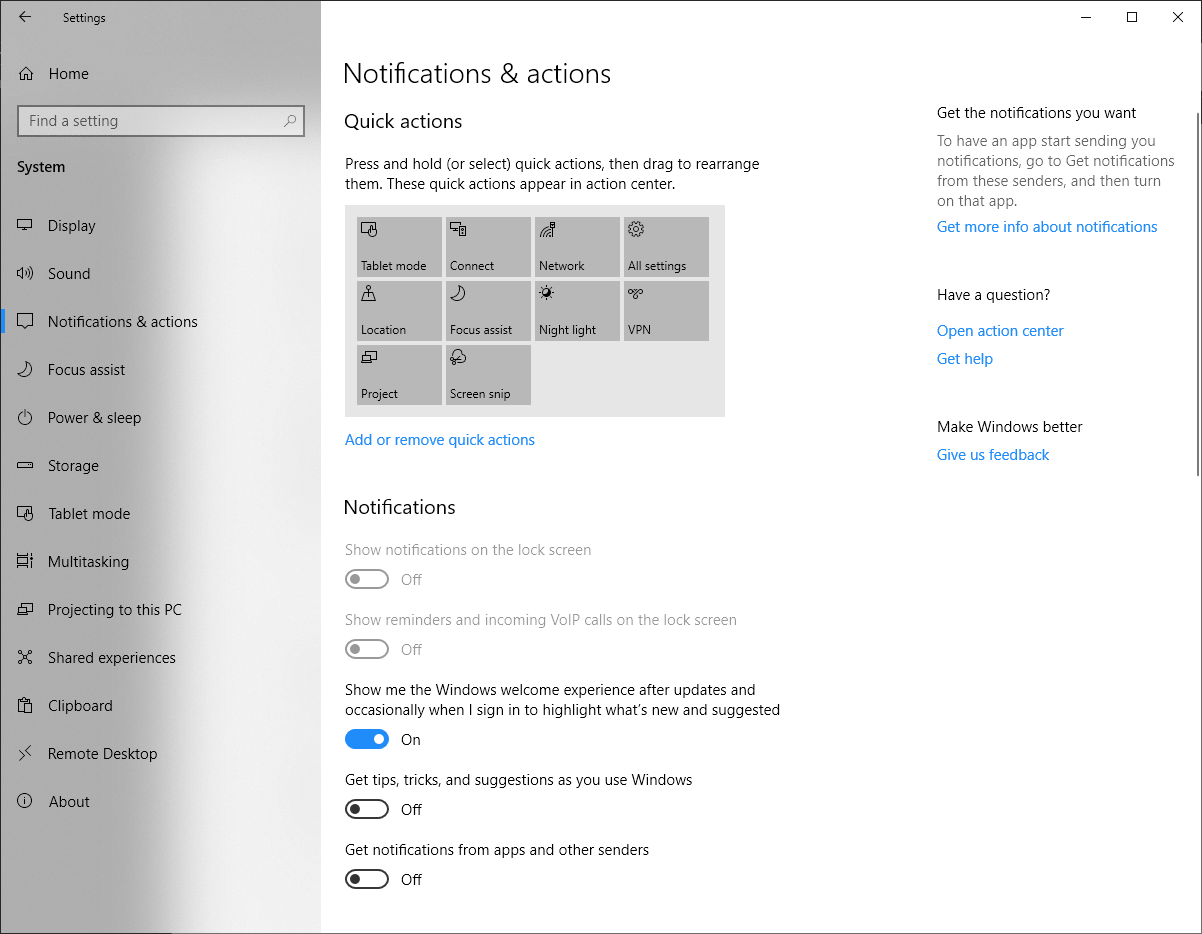Viewport: 1202px width, 934px height.
Task: Click the Power & sleep icon
Action: (26, 417)
